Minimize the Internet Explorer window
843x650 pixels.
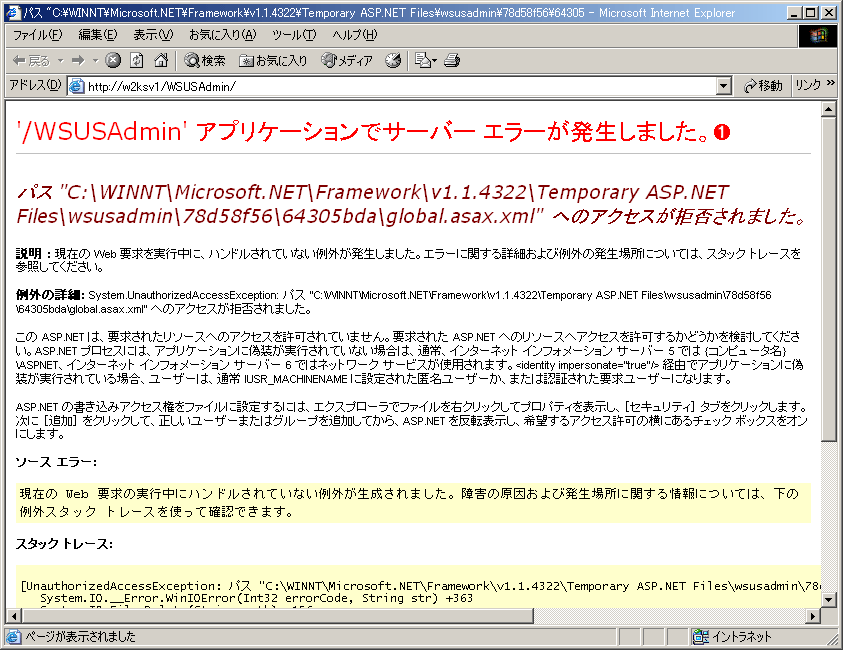click(795, 12)
